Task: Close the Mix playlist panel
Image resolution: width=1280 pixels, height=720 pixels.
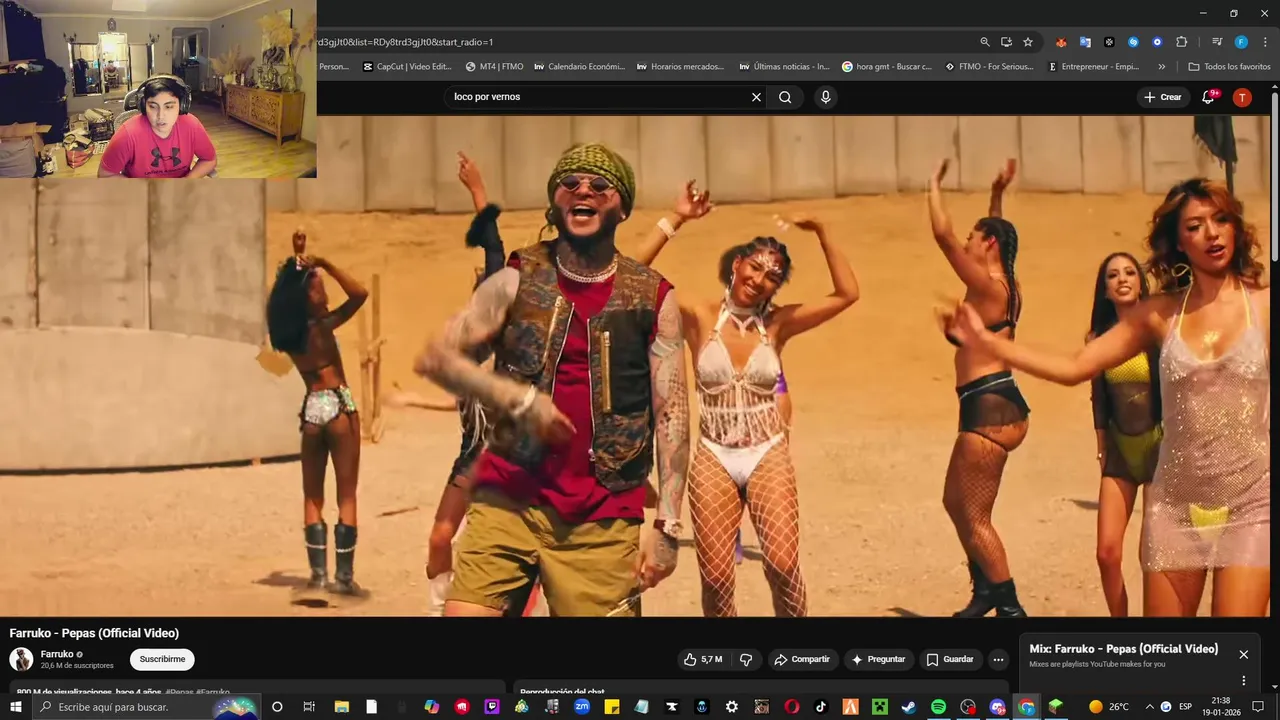Action: pos(1244,654)
